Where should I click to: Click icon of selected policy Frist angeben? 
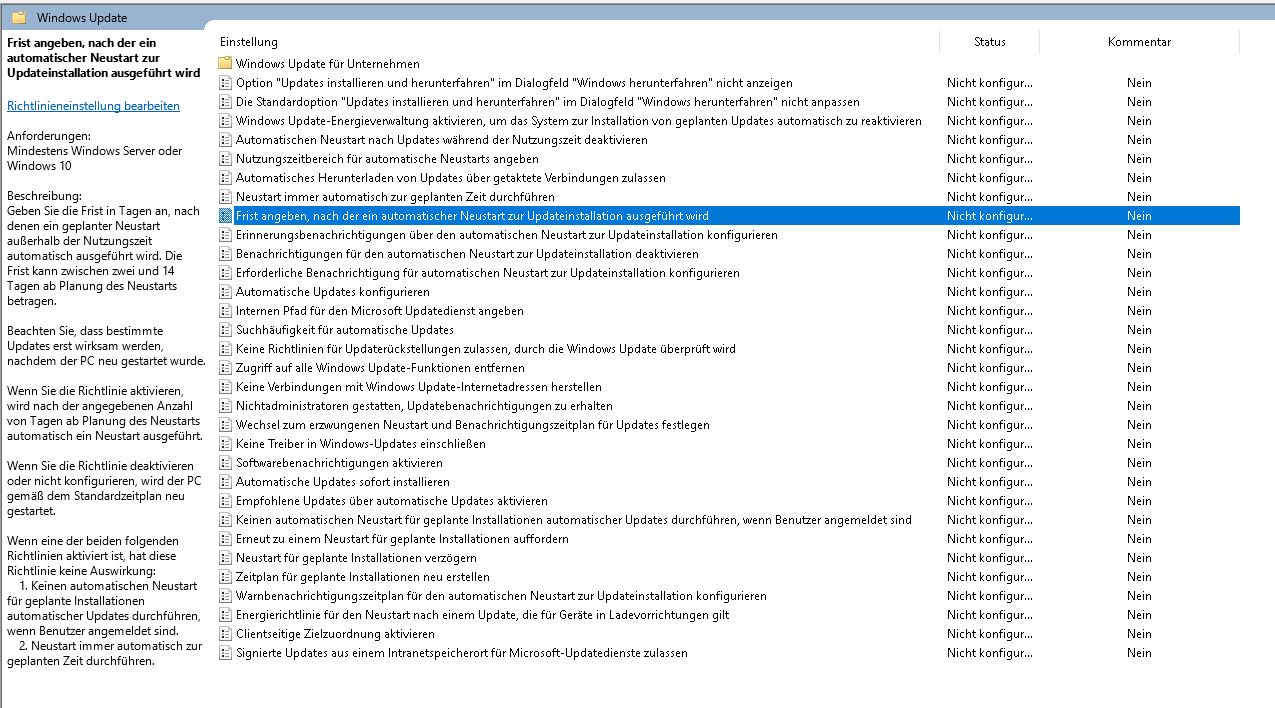coord(225,216)
